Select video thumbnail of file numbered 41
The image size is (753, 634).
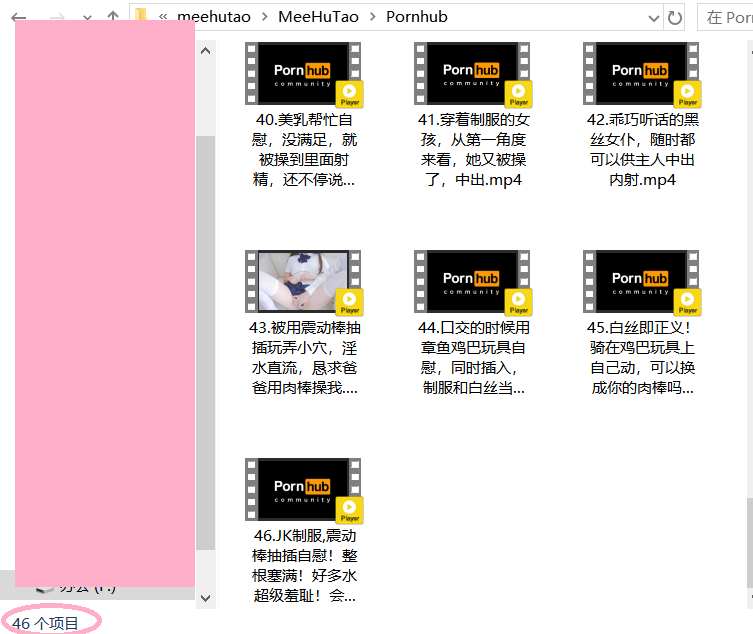[x=472, y=74]
